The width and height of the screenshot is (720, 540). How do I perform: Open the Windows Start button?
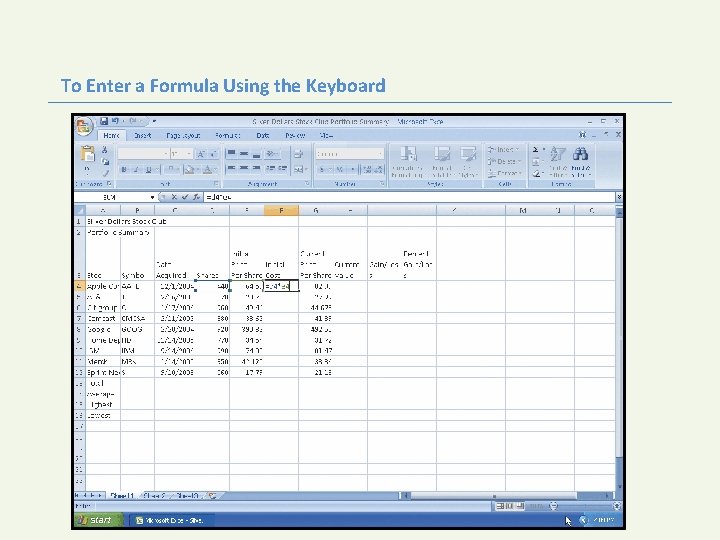coord(97,520)
